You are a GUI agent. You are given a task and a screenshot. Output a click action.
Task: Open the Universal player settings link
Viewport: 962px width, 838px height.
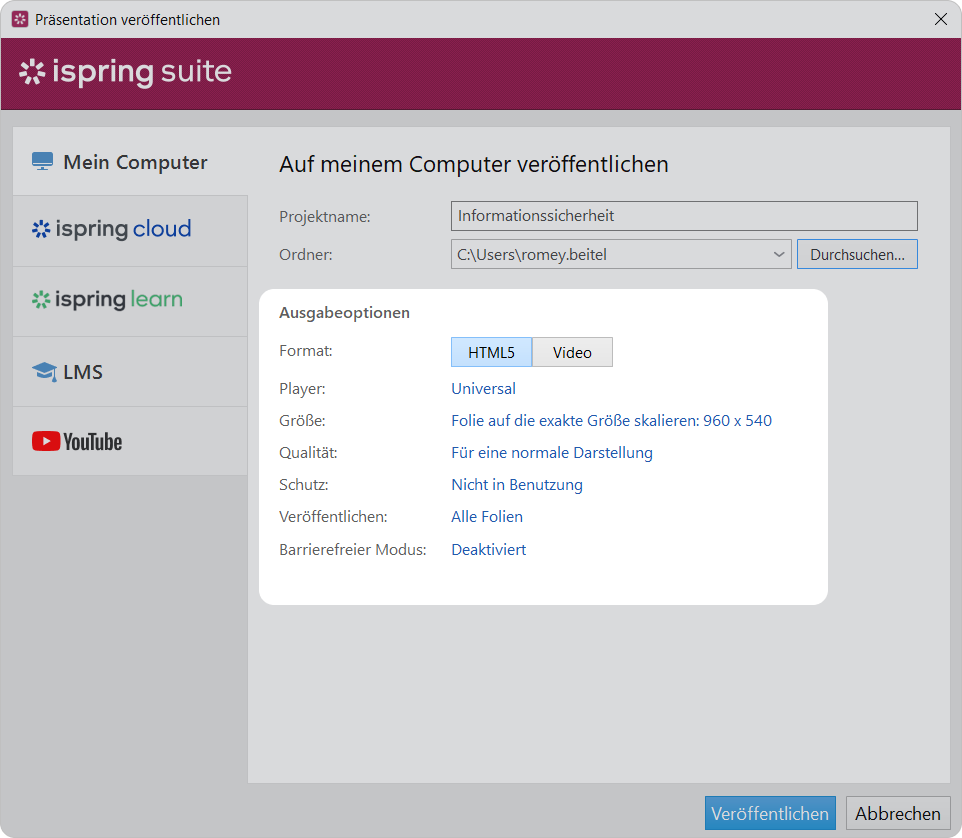483,388
